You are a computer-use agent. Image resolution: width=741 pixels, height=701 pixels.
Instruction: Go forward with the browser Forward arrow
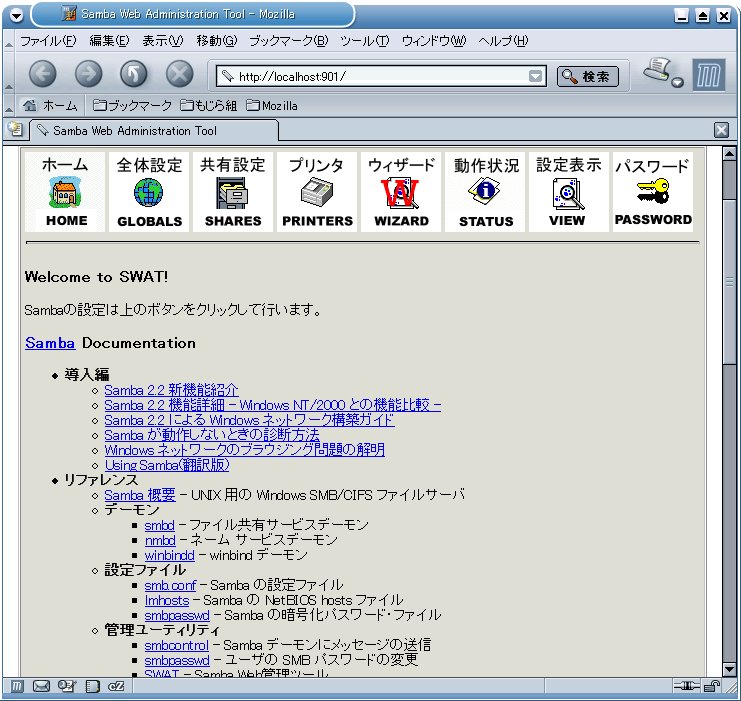click(88, 74)
